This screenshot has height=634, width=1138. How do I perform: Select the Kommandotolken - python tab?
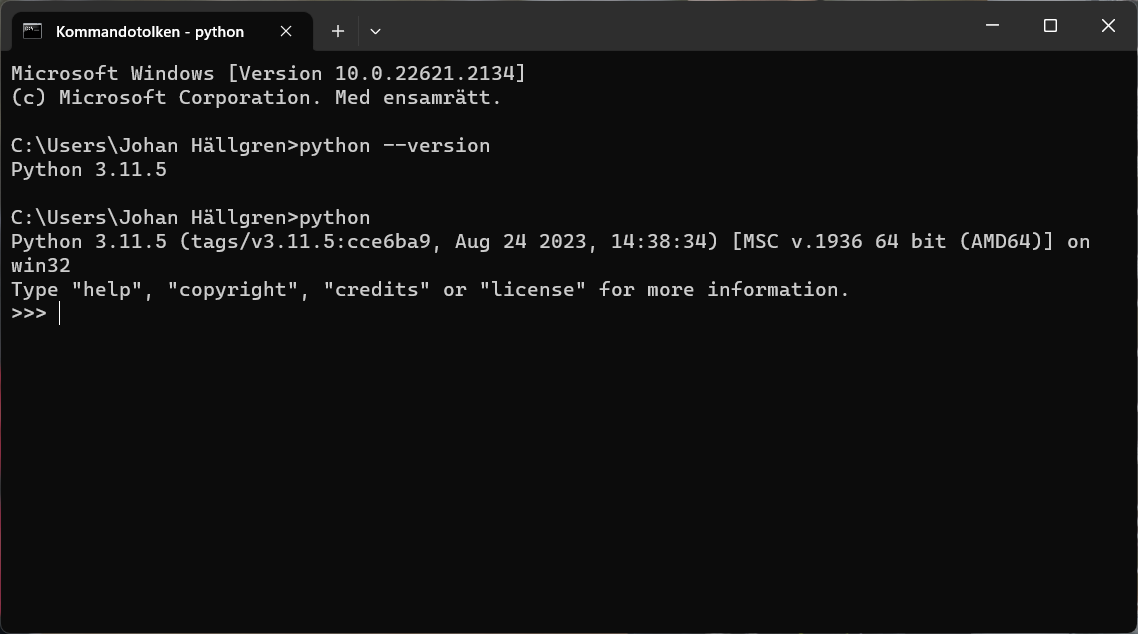click(150, 31)
